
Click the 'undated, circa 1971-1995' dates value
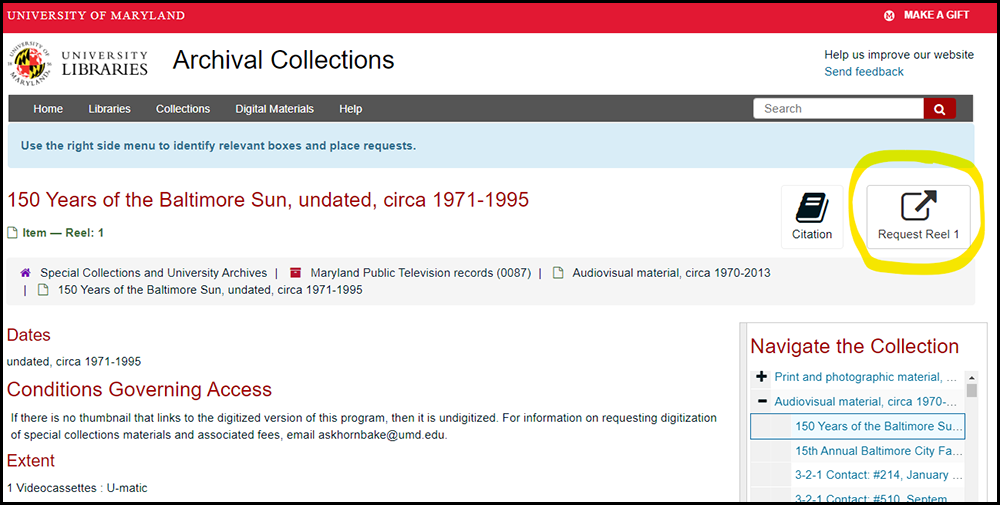tap(74, 362)
